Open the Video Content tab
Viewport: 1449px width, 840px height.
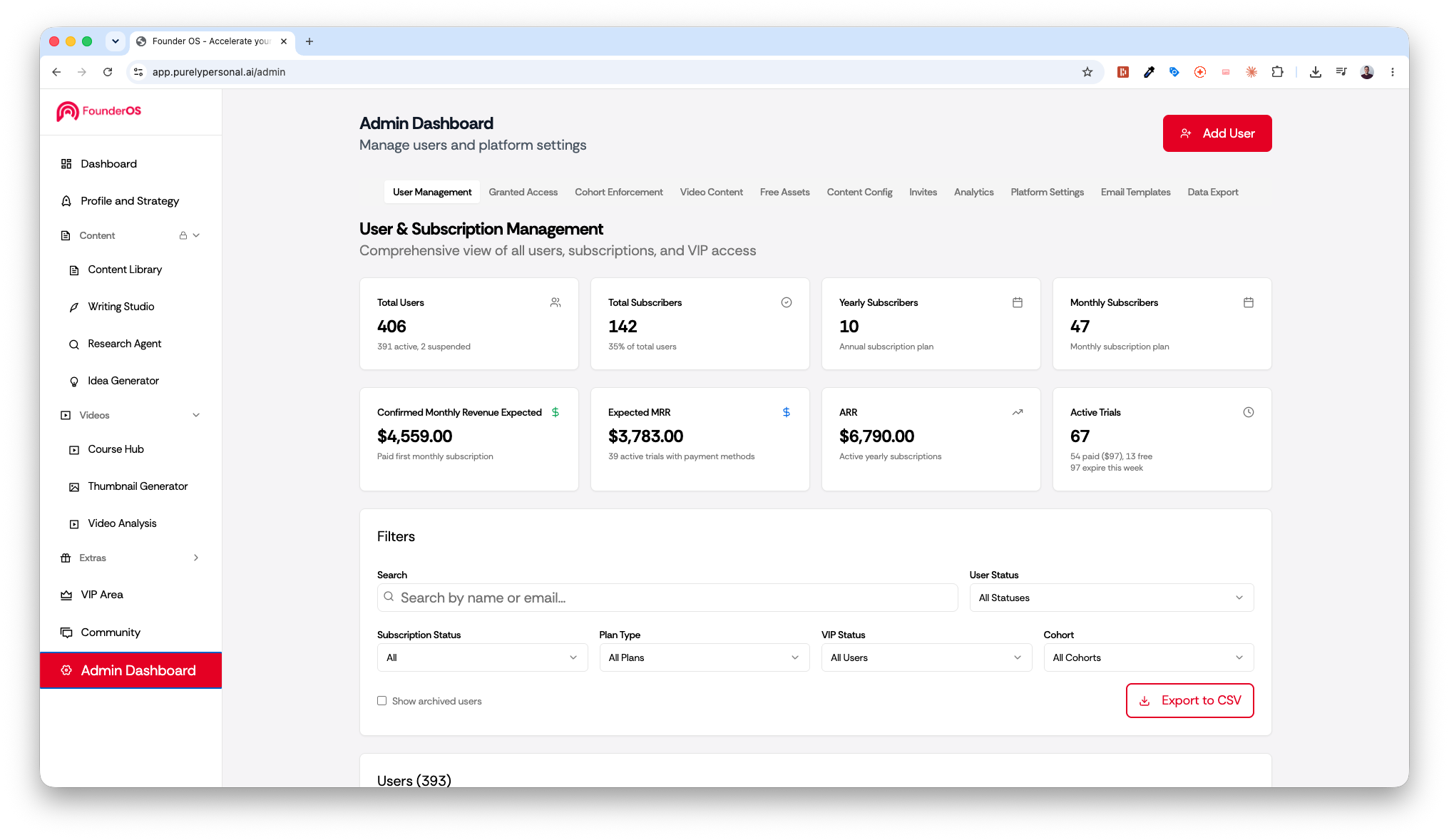point(711,193)
